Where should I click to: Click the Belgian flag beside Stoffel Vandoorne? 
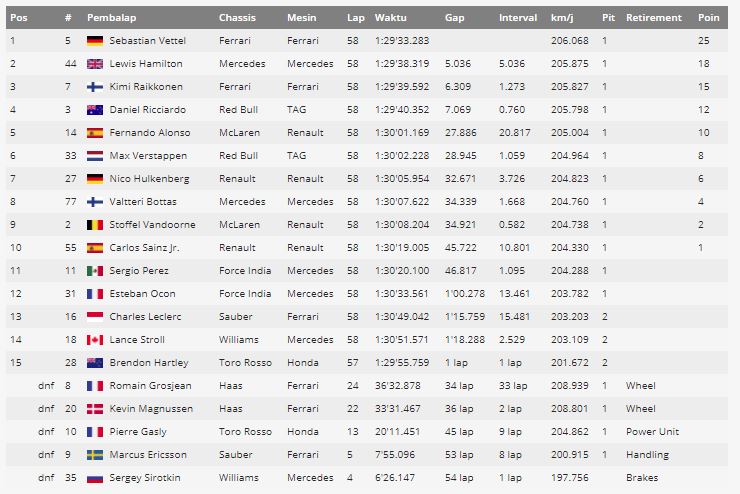95,225
